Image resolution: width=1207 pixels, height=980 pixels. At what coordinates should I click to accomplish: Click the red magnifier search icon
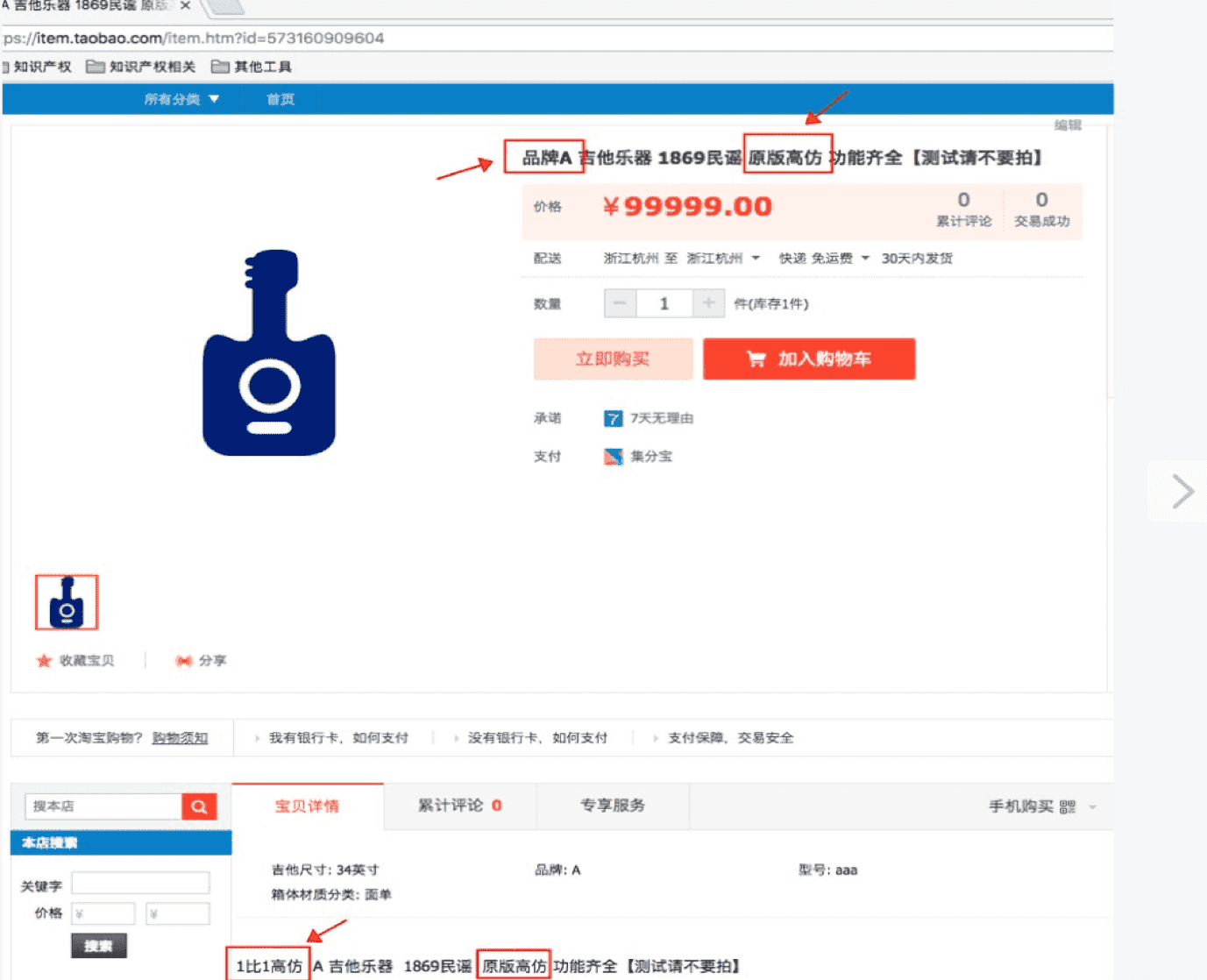pyautogui.click(x=199, y=806)
